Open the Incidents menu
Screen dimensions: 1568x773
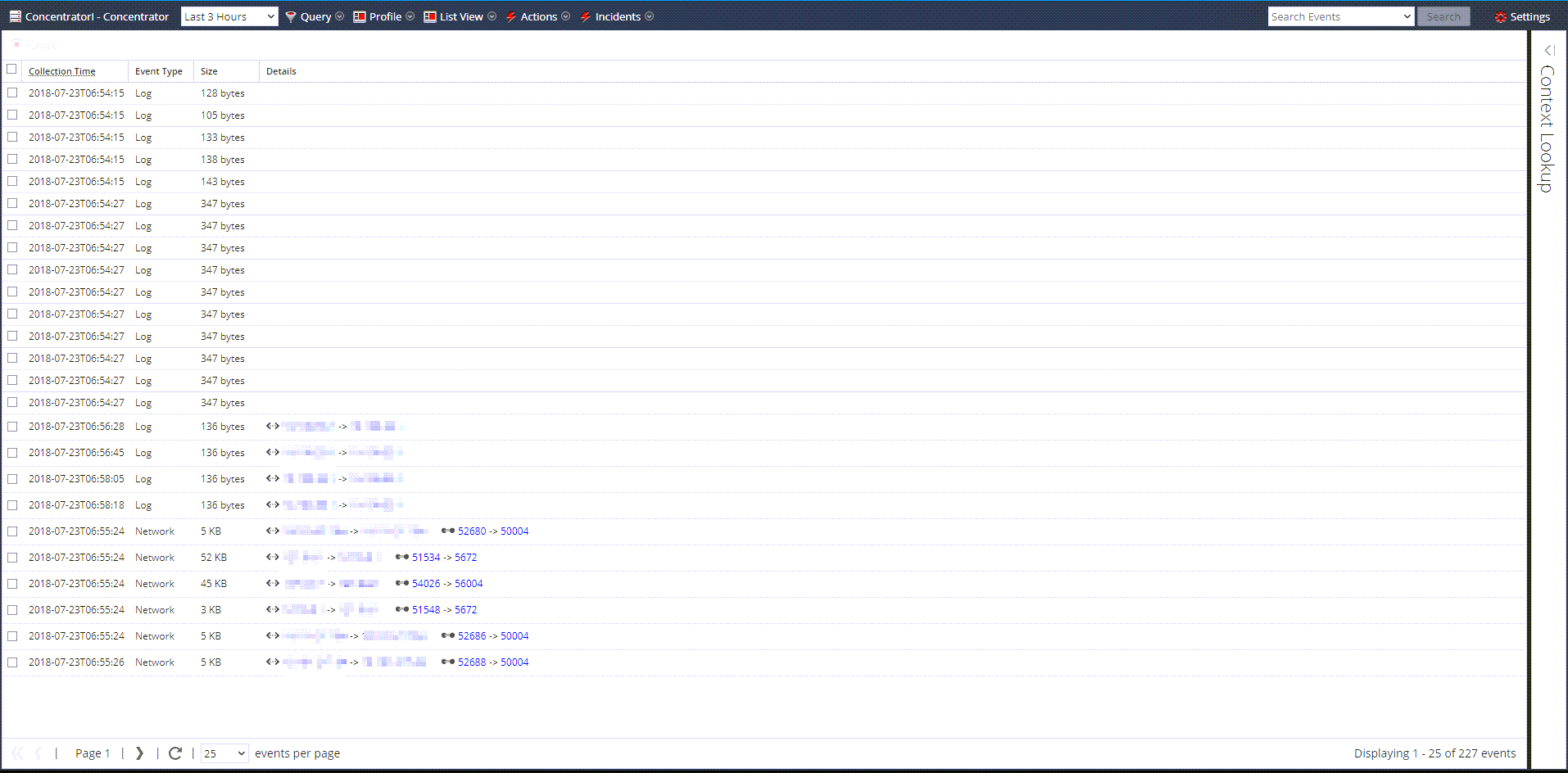tap(619, 16)
